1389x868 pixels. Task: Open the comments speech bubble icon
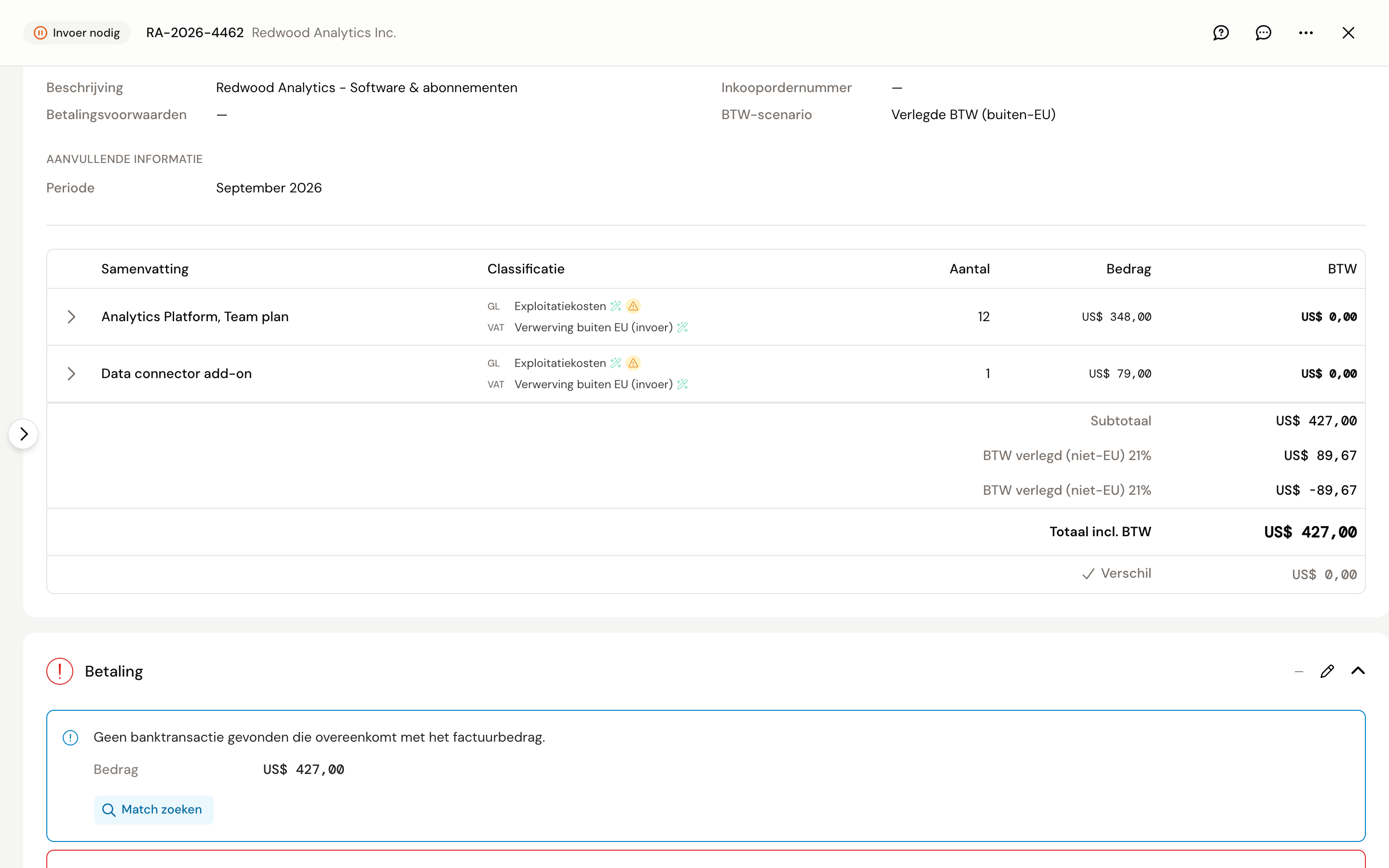click(x=1263, y=33)
